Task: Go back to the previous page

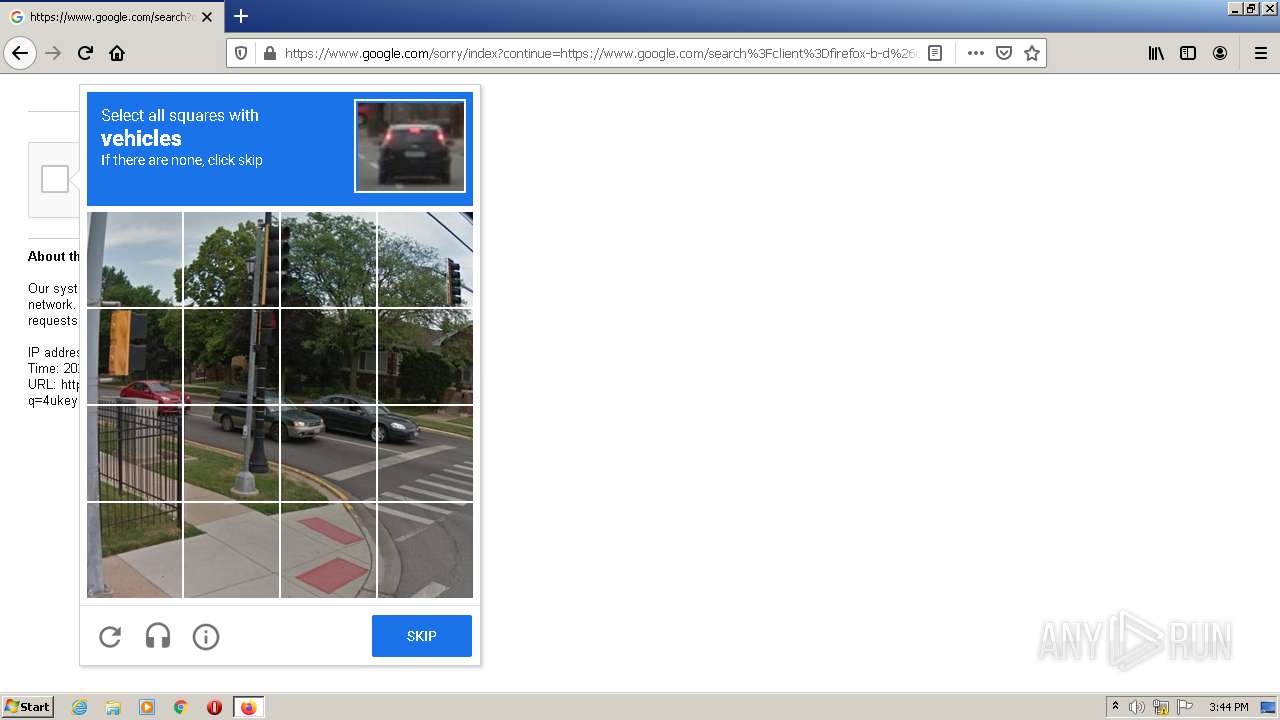Action: (x=20, y=53)
